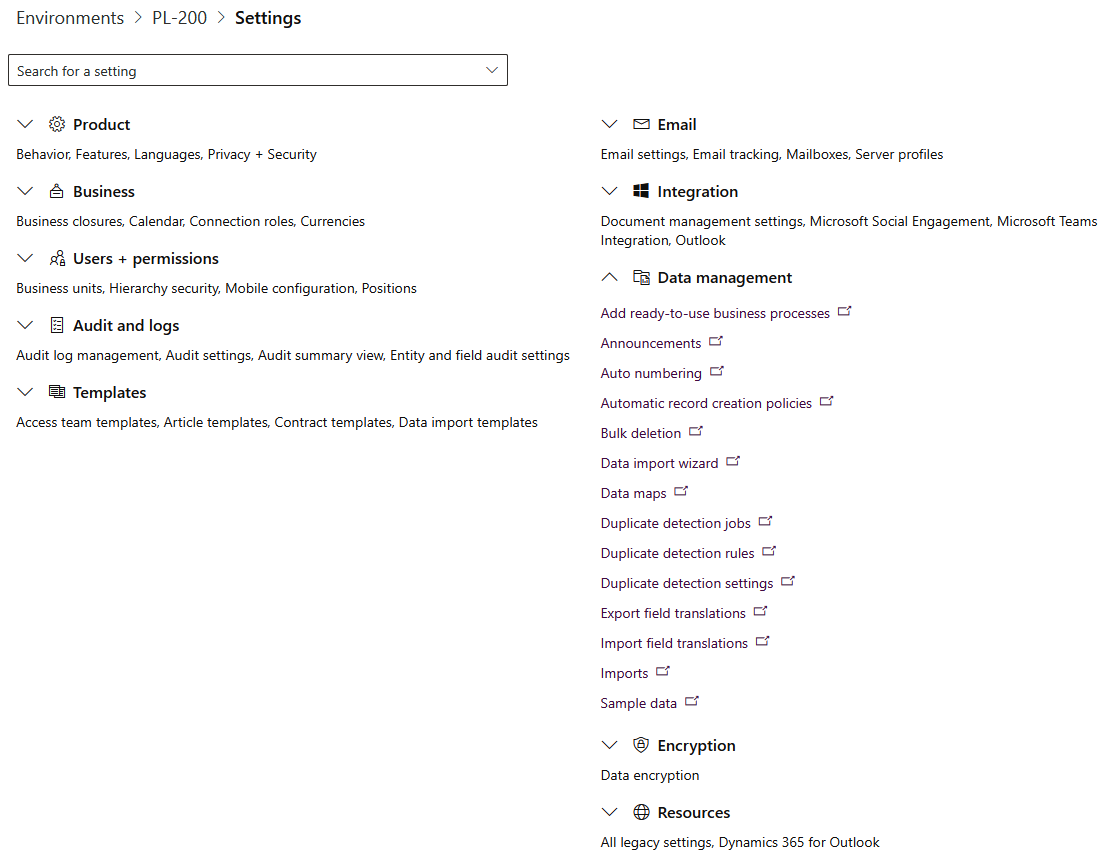Viewport: 1109px width, 859px height.
Task: Click the Email envelope icon
Action: (x=641, y=124)
